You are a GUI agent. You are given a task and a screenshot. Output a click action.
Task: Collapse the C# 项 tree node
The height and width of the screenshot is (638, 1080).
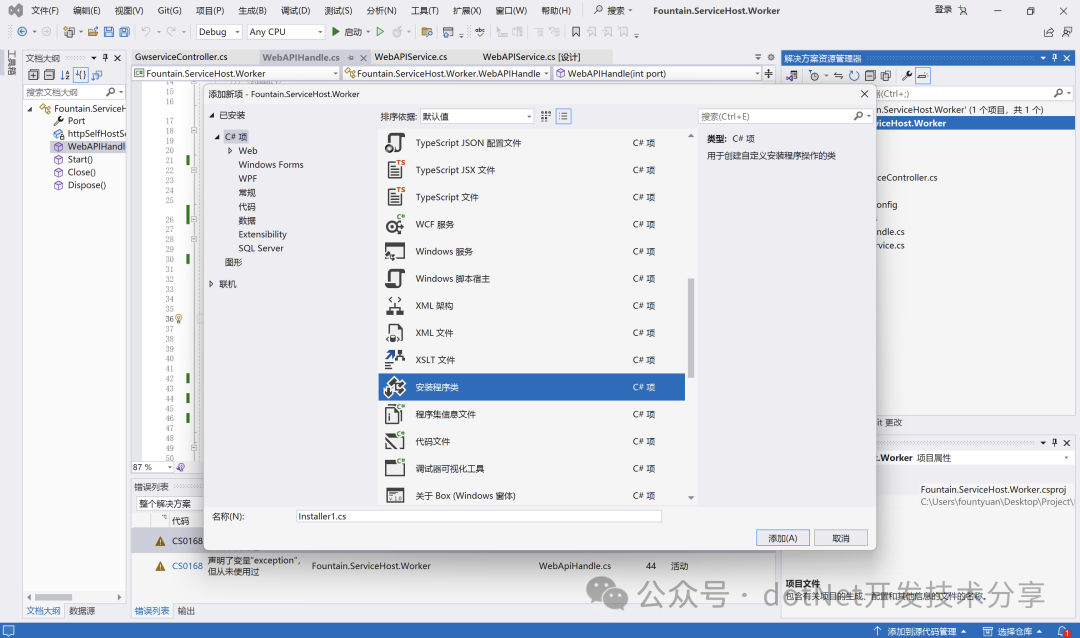(218, 137)
